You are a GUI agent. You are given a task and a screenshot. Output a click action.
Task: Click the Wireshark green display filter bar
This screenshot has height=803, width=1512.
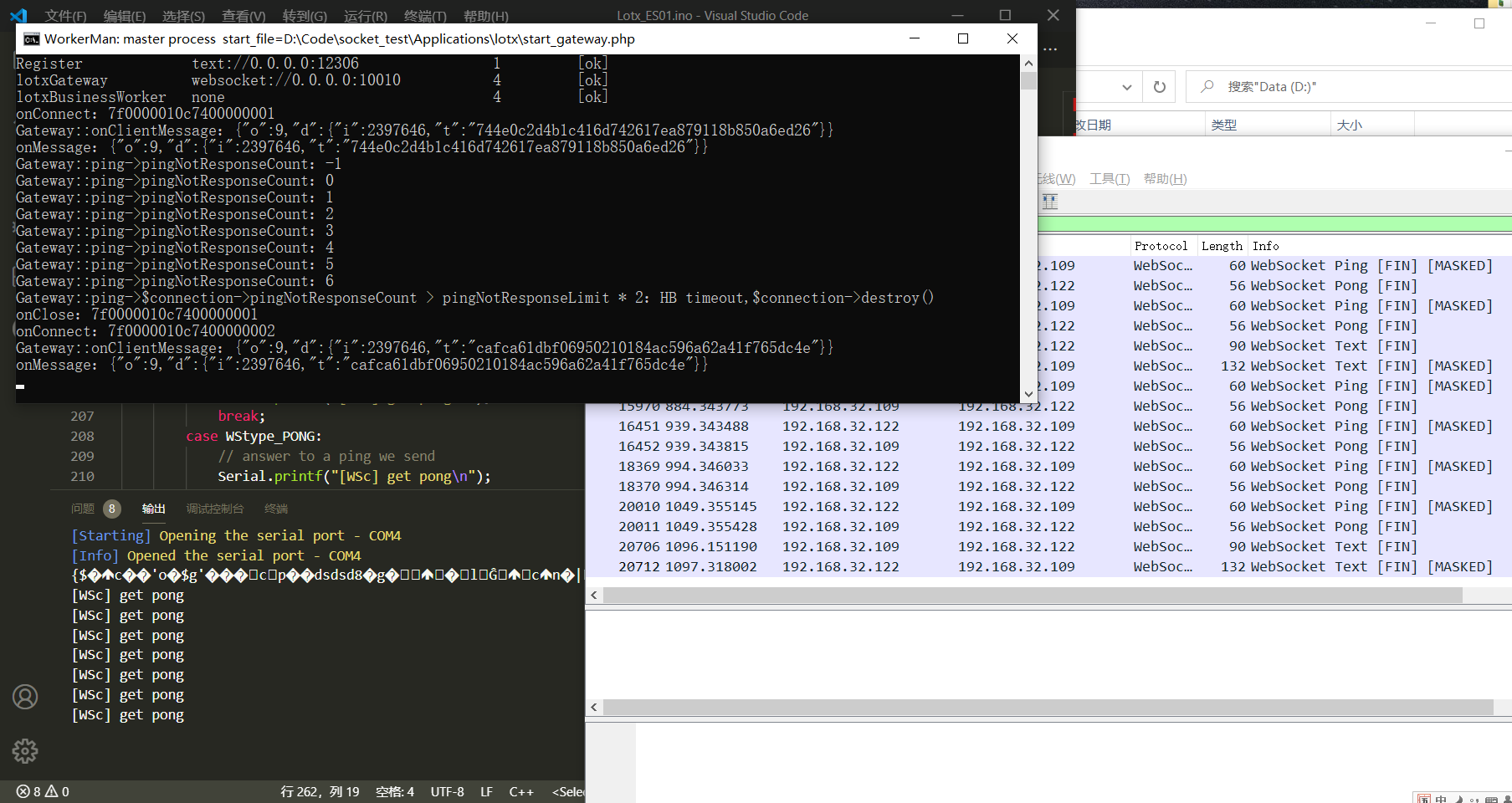[1274, 224]
